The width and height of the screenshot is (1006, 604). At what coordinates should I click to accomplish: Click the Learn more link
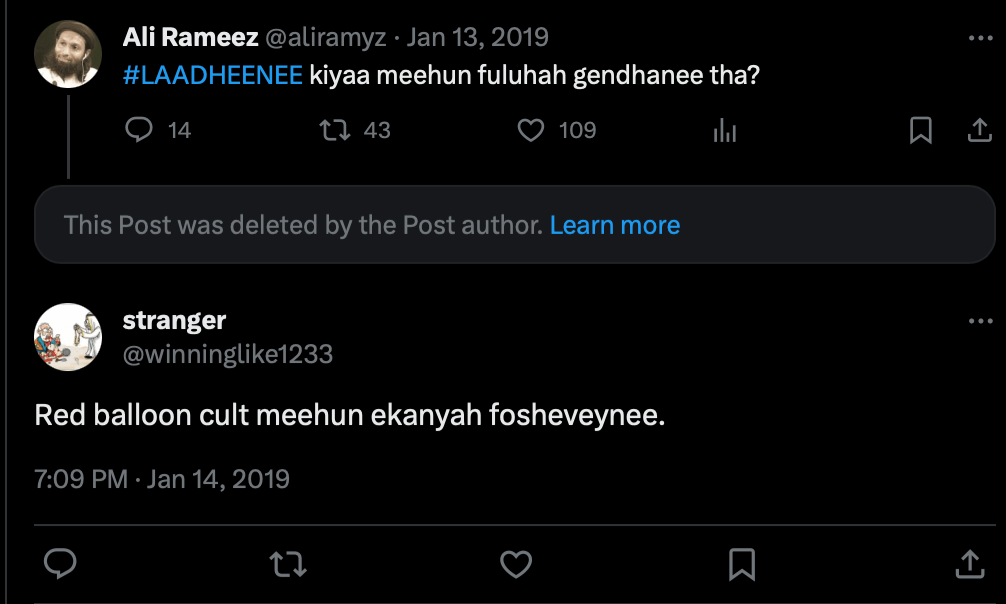(614, 225)
